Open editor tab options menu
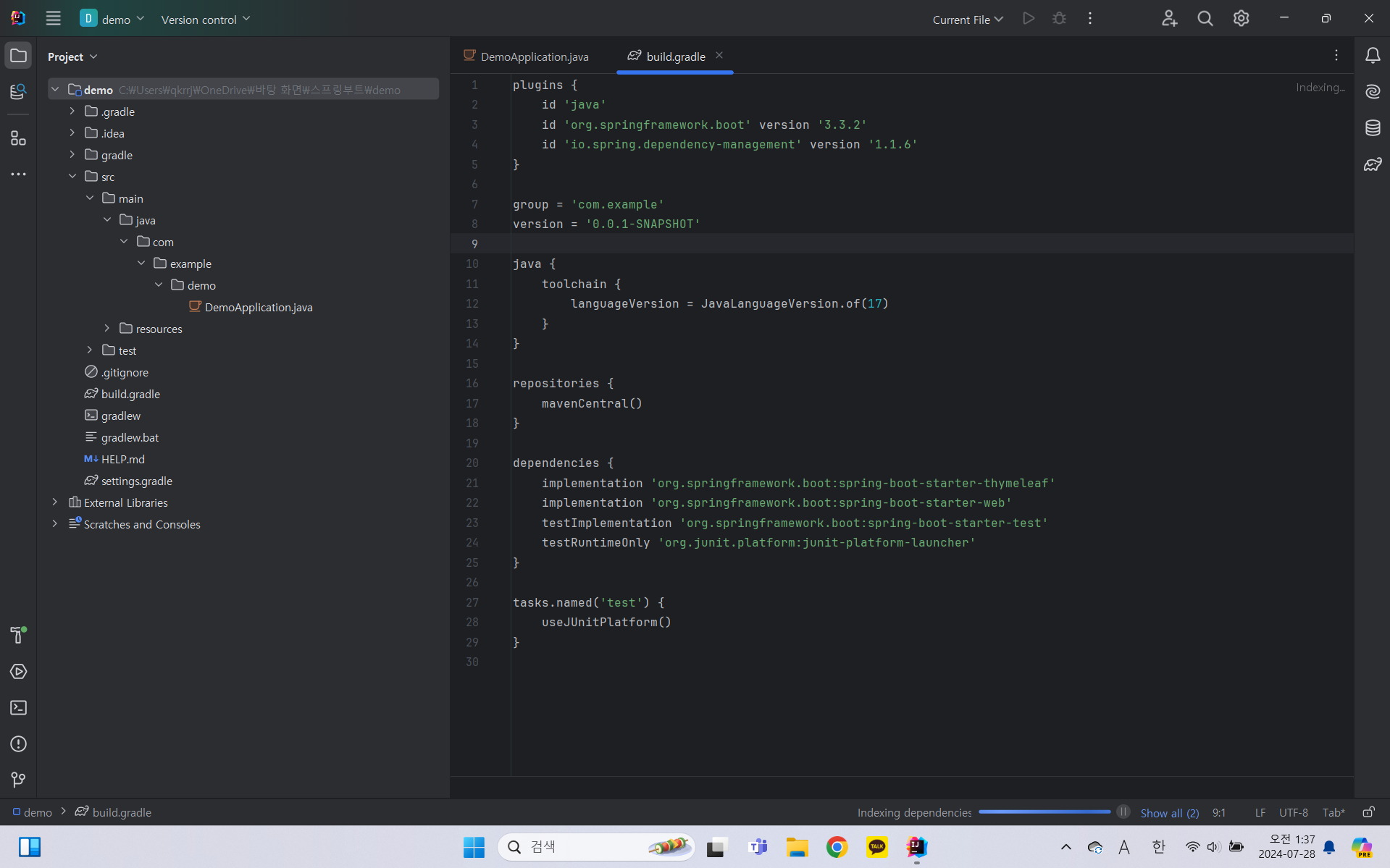The width and height of the screenshot is (1390, 868). (1336, 56)
